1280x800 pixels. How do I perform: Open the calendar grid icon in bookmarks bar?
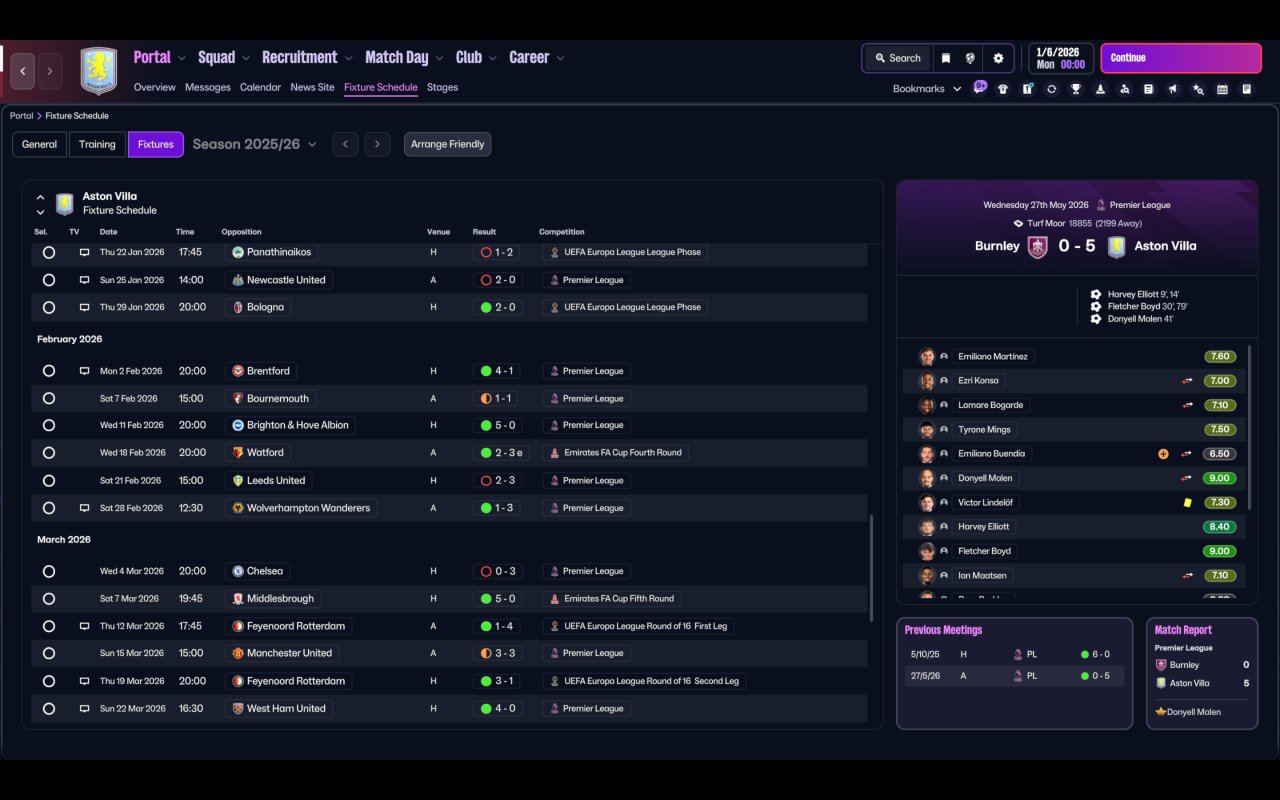coord(1222,89)
